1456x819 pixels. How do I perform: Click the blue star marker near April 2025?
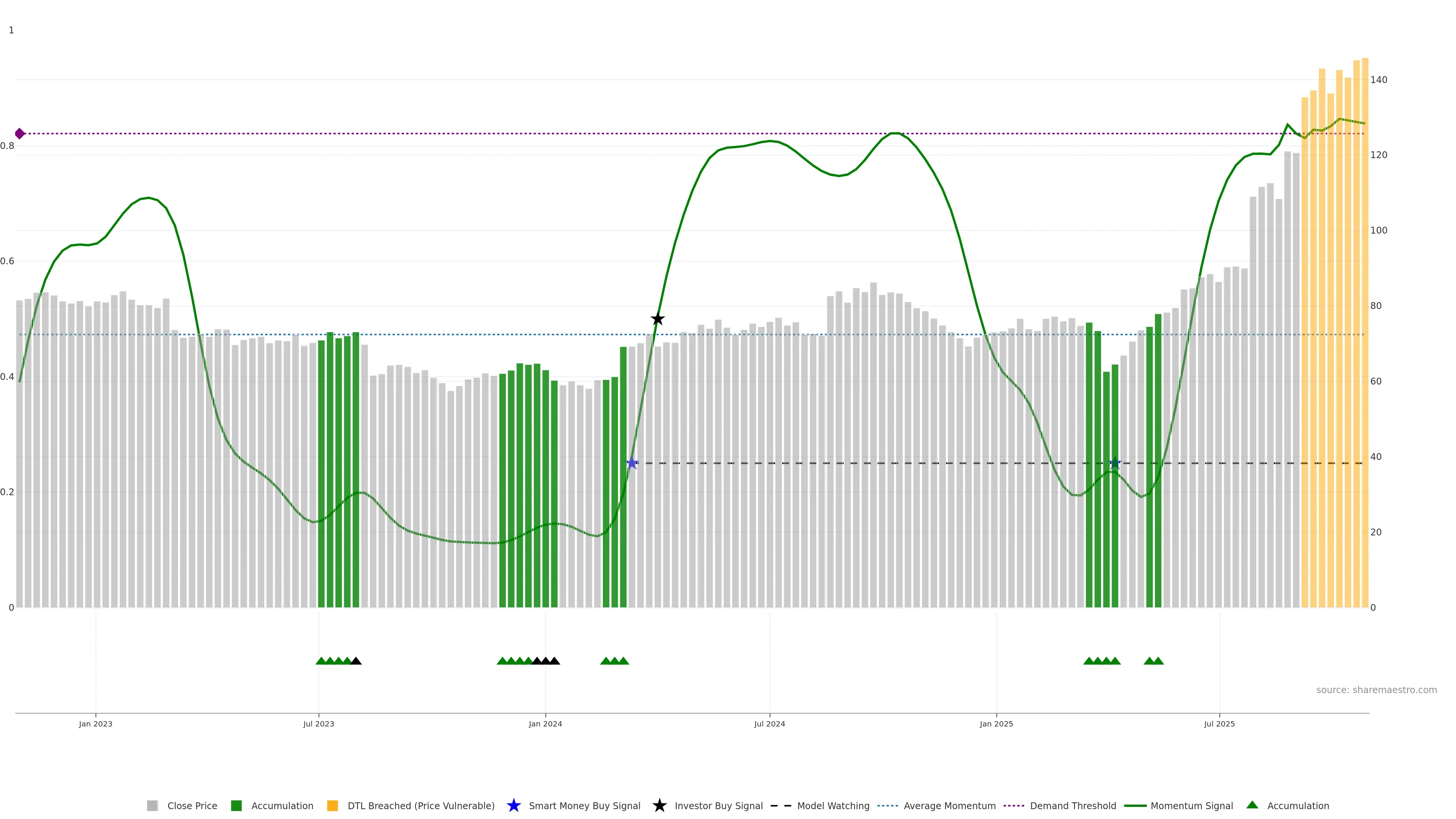click(x=1115, y=463)
